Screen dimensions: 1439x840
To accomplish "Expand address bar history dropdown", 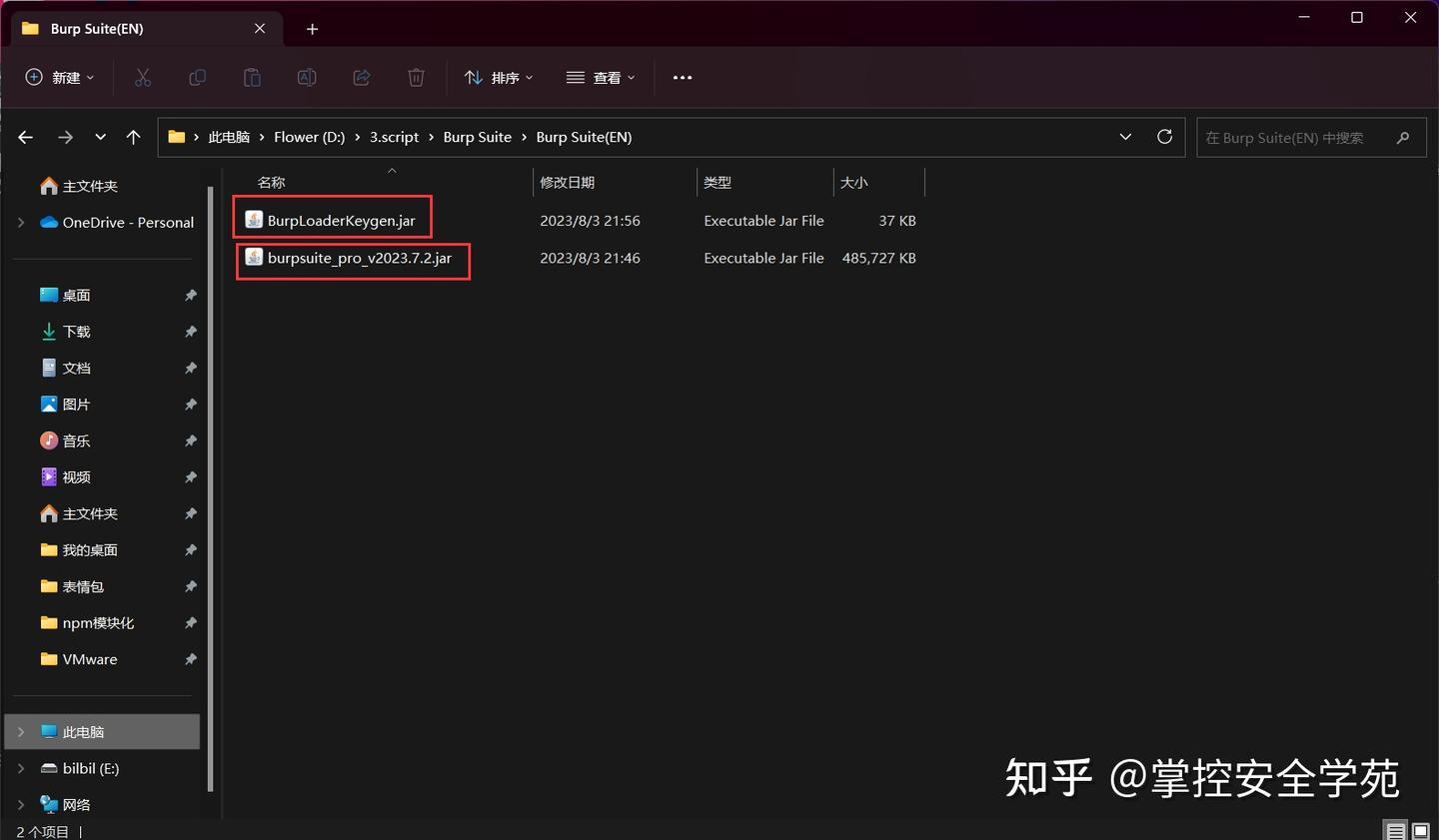I will (x=1125, y=137).
